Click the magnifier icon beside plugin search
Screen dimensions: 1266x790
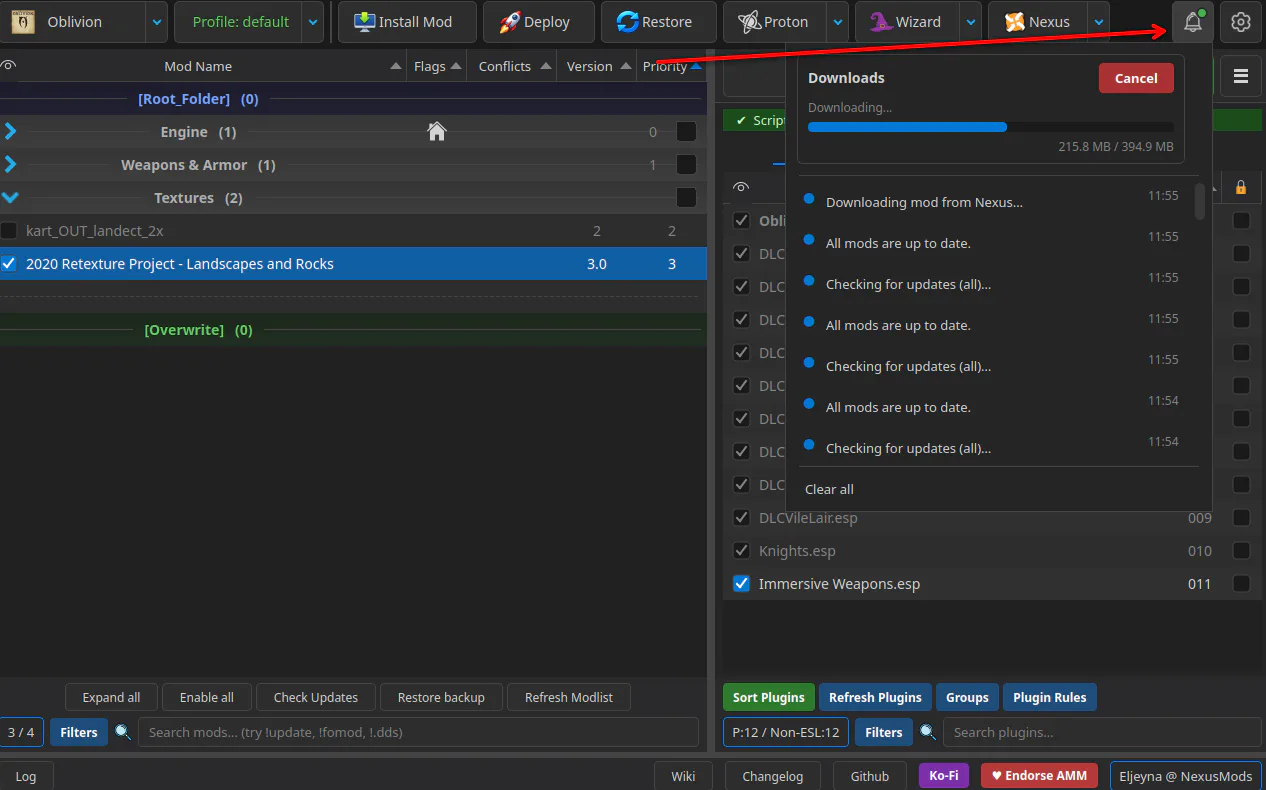click(x=928, y=732)
